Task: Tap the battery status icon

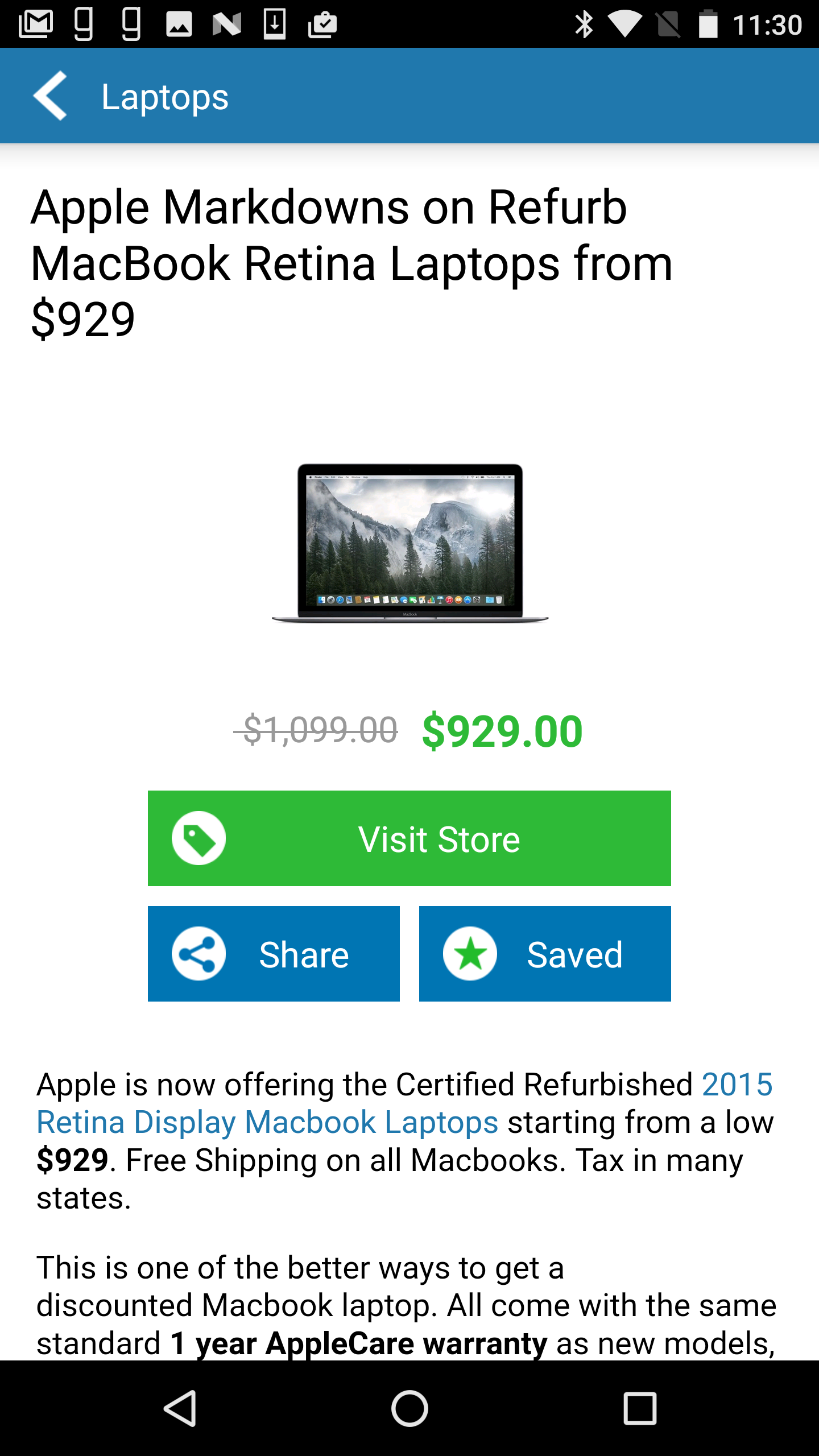Action: 708,24
